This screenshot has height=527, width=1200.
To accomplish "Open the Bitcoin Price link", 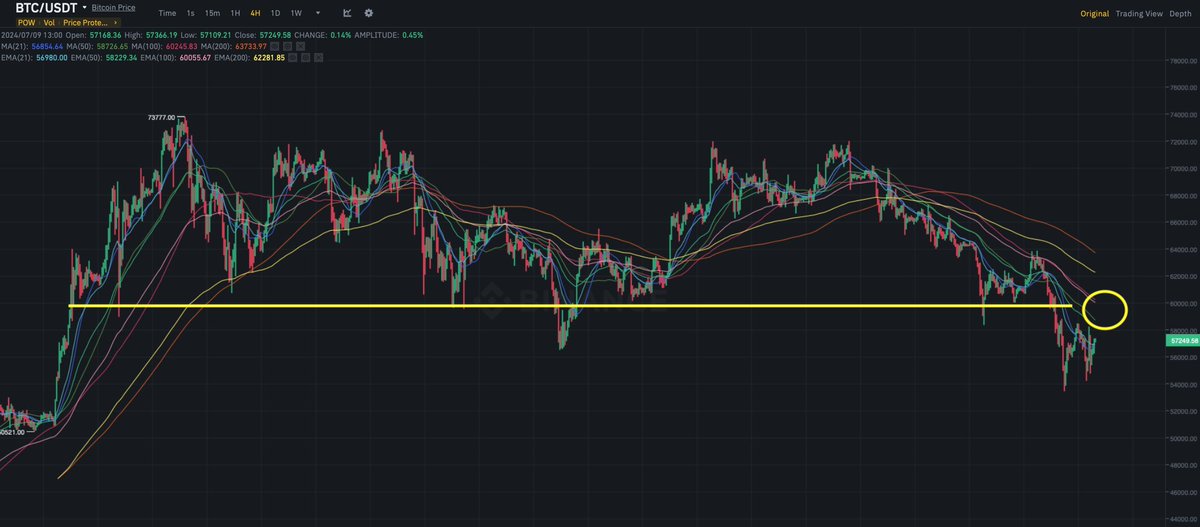I will pos(113,8).
